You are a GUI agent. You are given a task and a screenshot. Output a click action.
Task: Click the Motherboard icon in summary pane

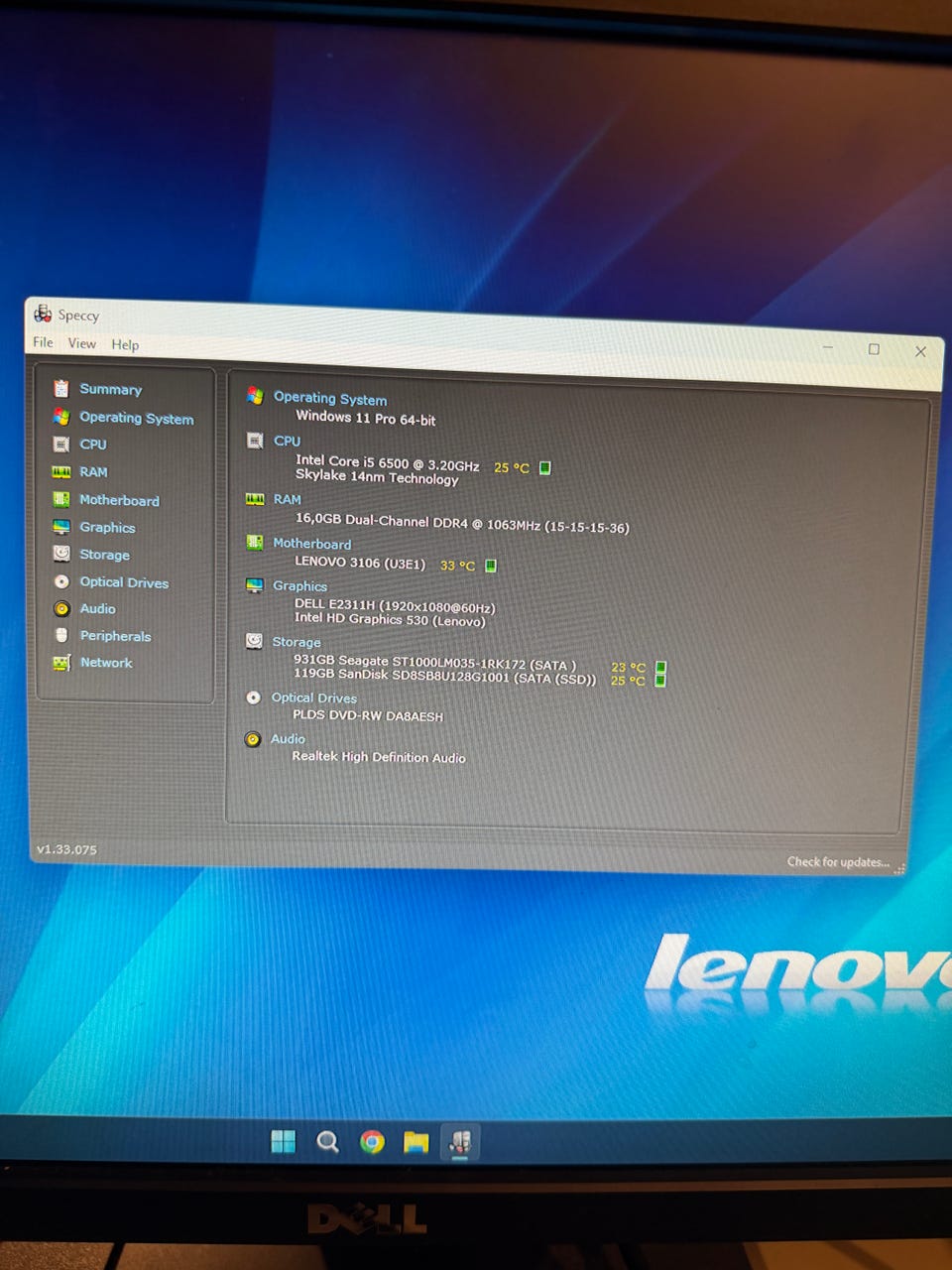point(255,542)
